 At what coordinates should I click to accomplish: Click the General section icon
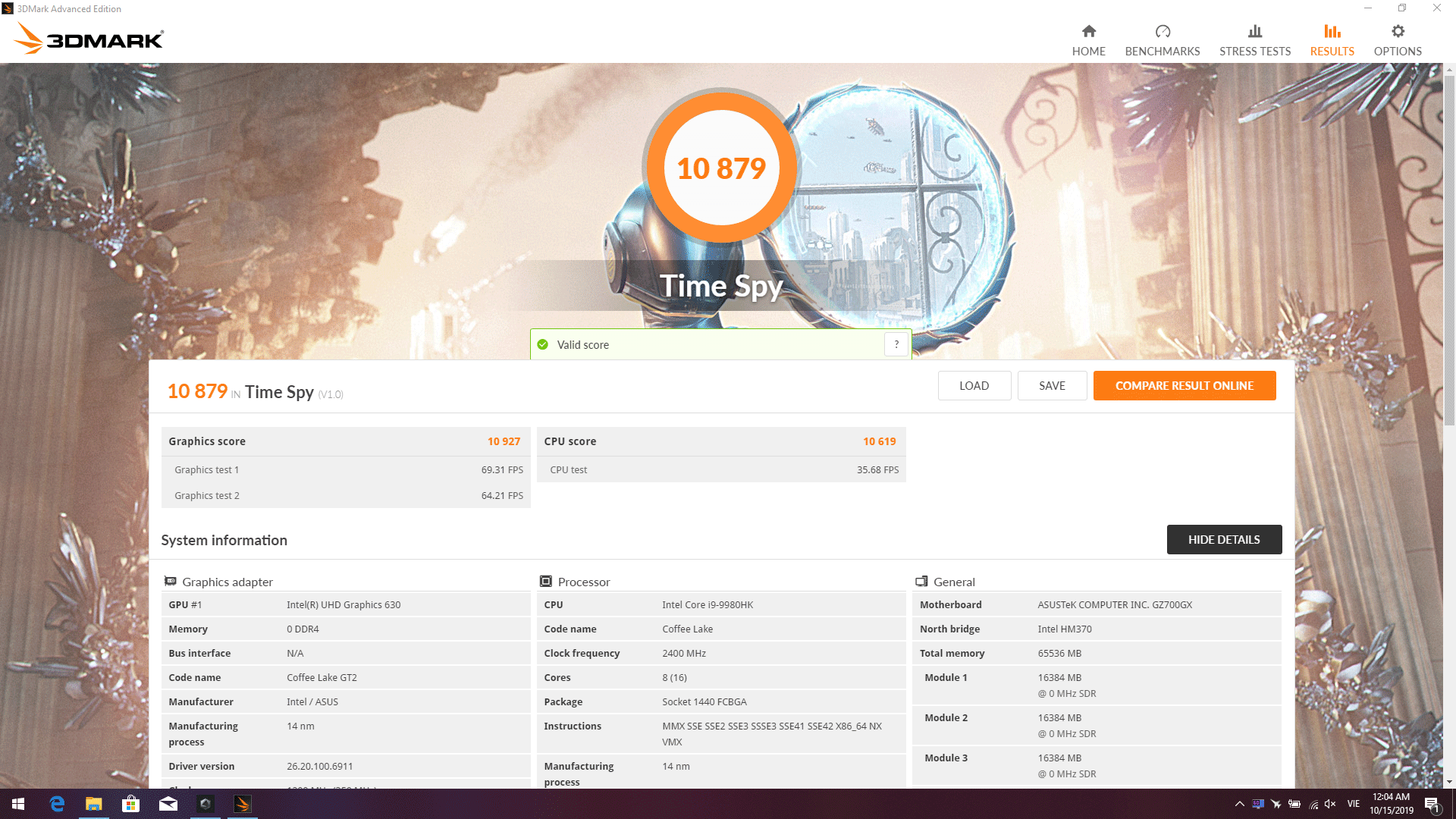coord(921,581)
